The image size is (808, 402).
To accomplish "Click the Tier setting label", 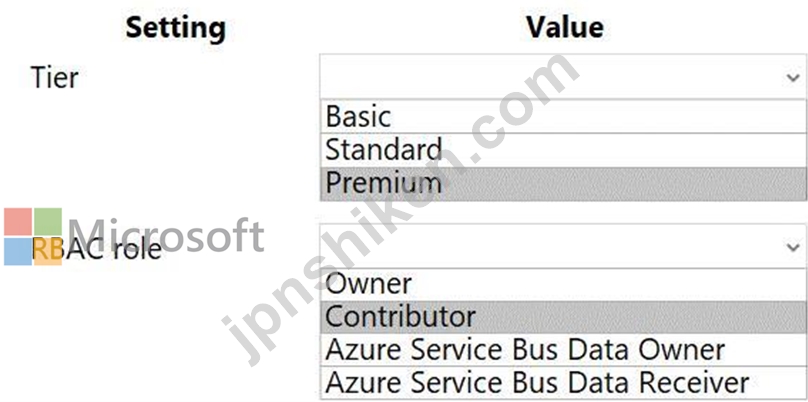I will (55, 78).
